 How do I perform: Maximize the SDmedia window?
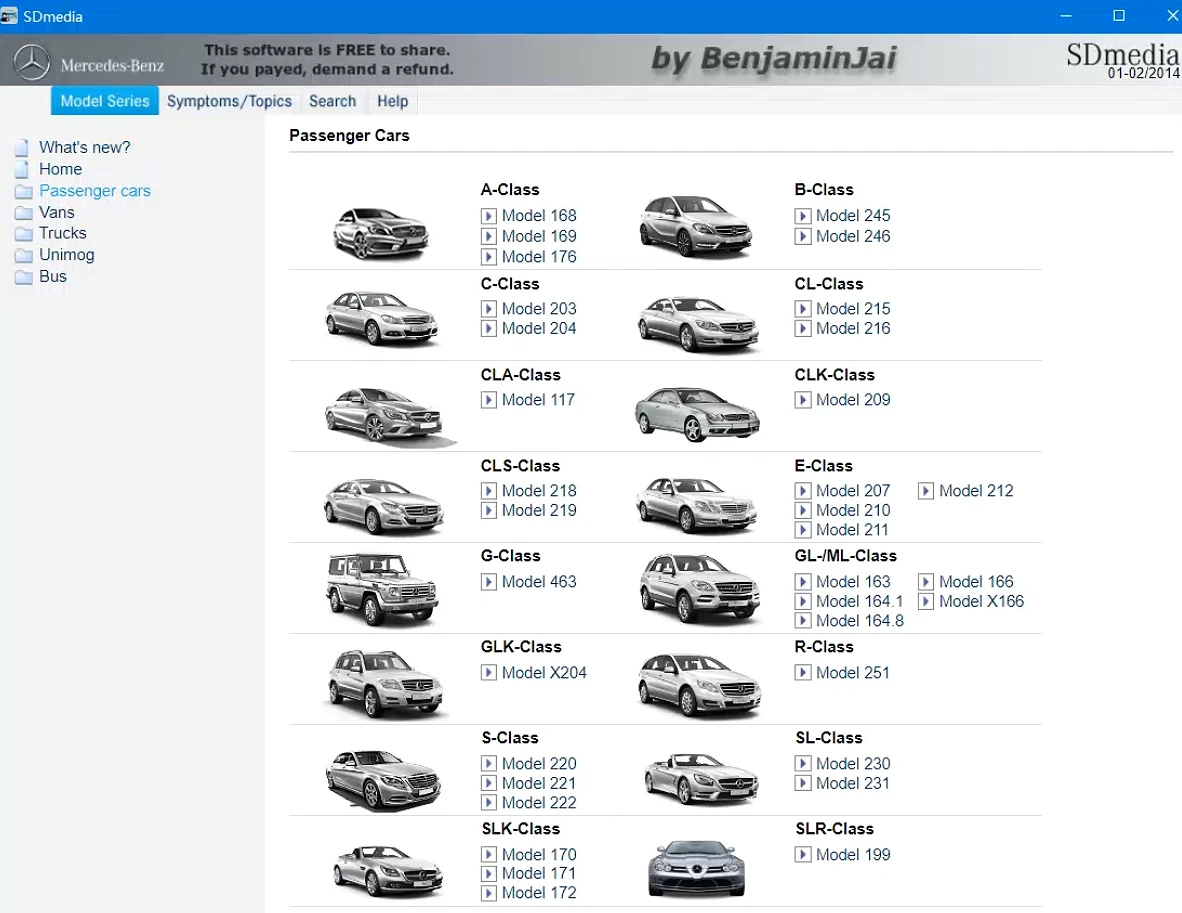point(1119,16)
